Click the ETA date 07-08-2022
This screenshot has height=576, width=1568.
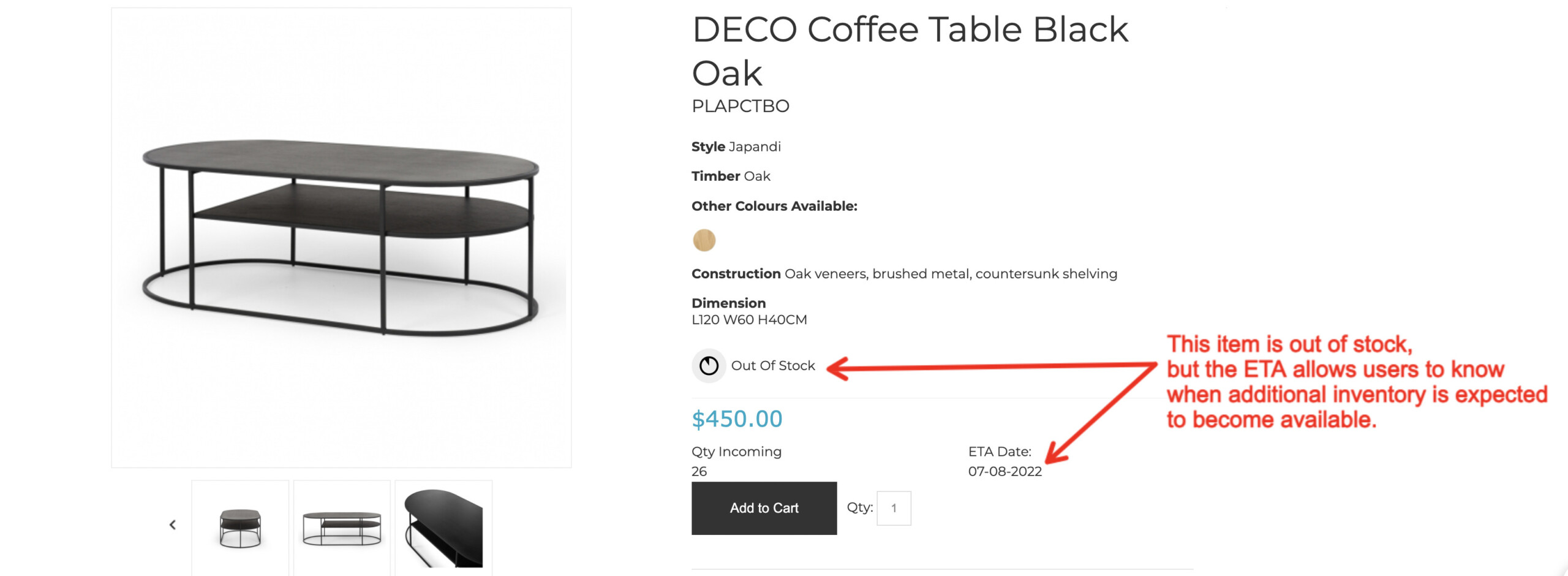pyautogui.click(x=1005, y=471)
